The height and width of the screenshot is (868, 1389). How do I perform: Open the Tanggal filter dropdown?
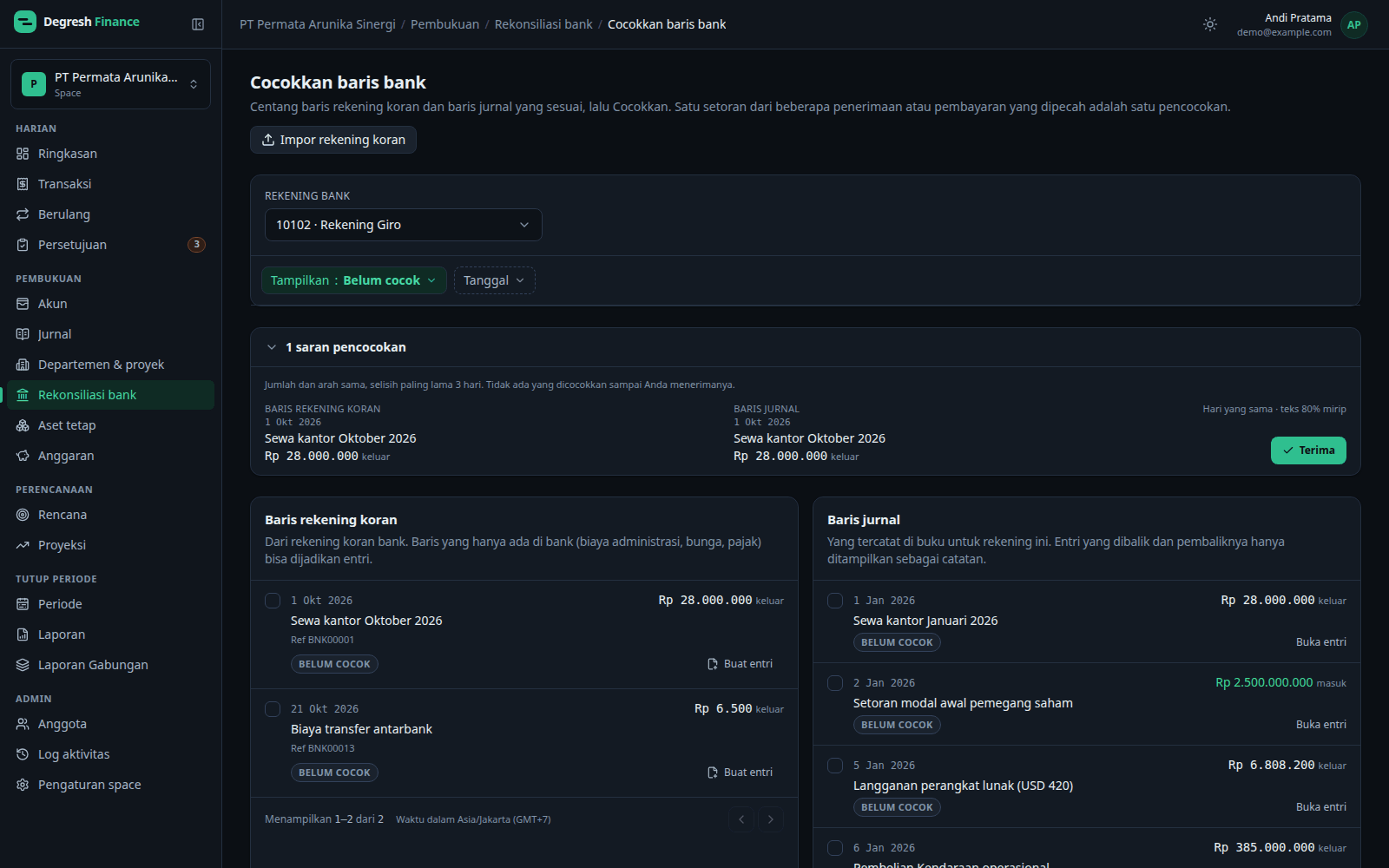coord(494,280)
